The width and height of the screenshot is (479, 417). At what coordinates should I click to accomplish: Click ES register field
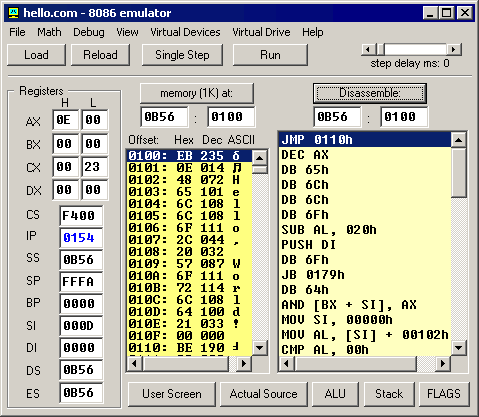coord(81,393)
